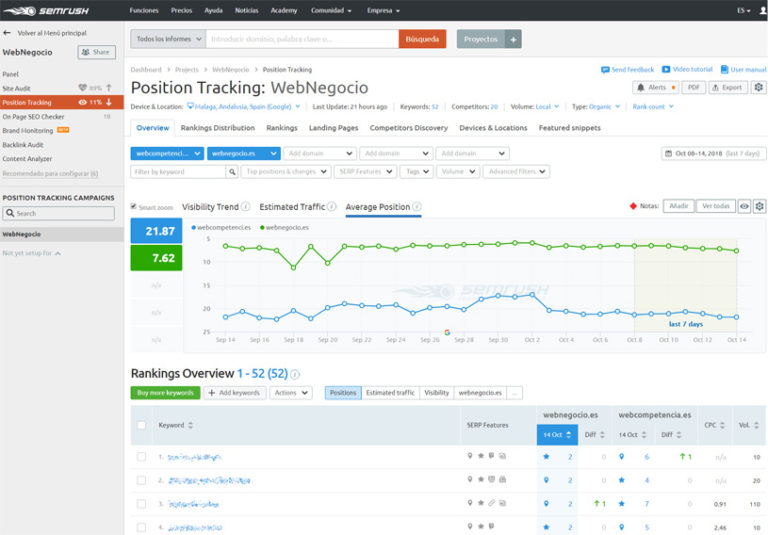Open SERP Features filter dropdown

tap(365, 172)
